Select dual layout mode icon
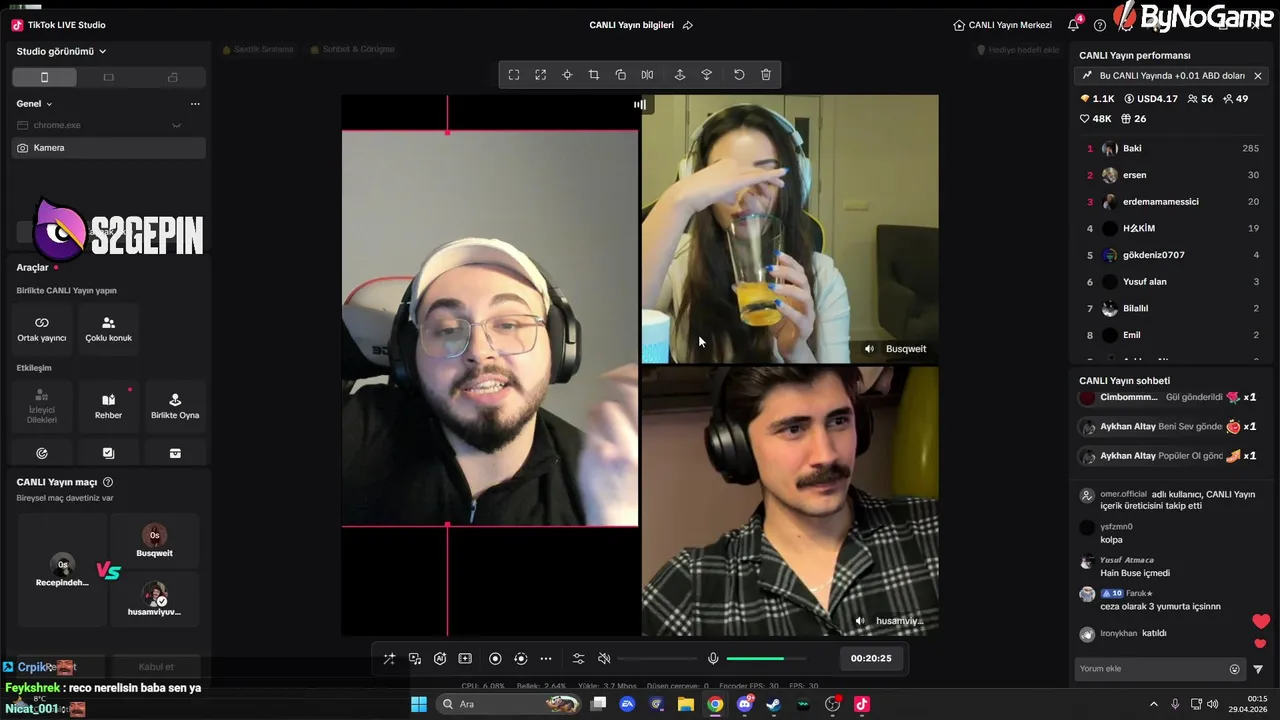 pyautogui.click(x=173, y=77)
